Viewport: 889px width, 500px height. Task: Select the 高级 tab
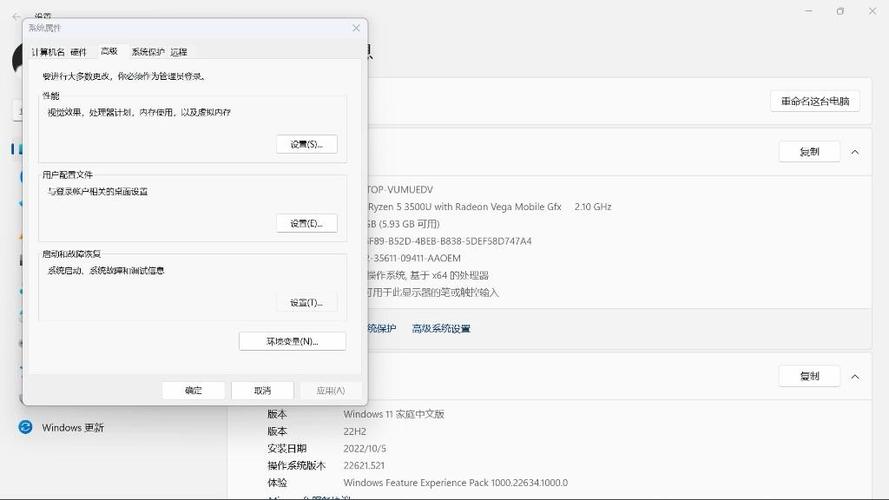tap(109, 52)
